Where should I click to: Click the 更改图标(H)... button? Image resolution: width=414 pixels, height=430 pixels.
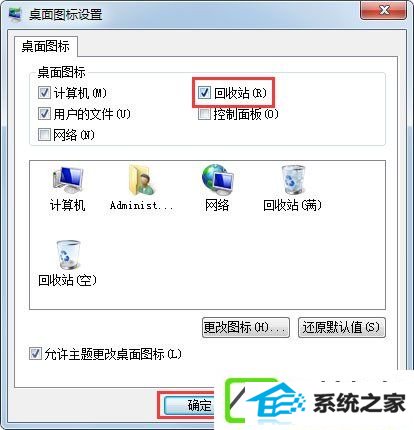[246, 327]
